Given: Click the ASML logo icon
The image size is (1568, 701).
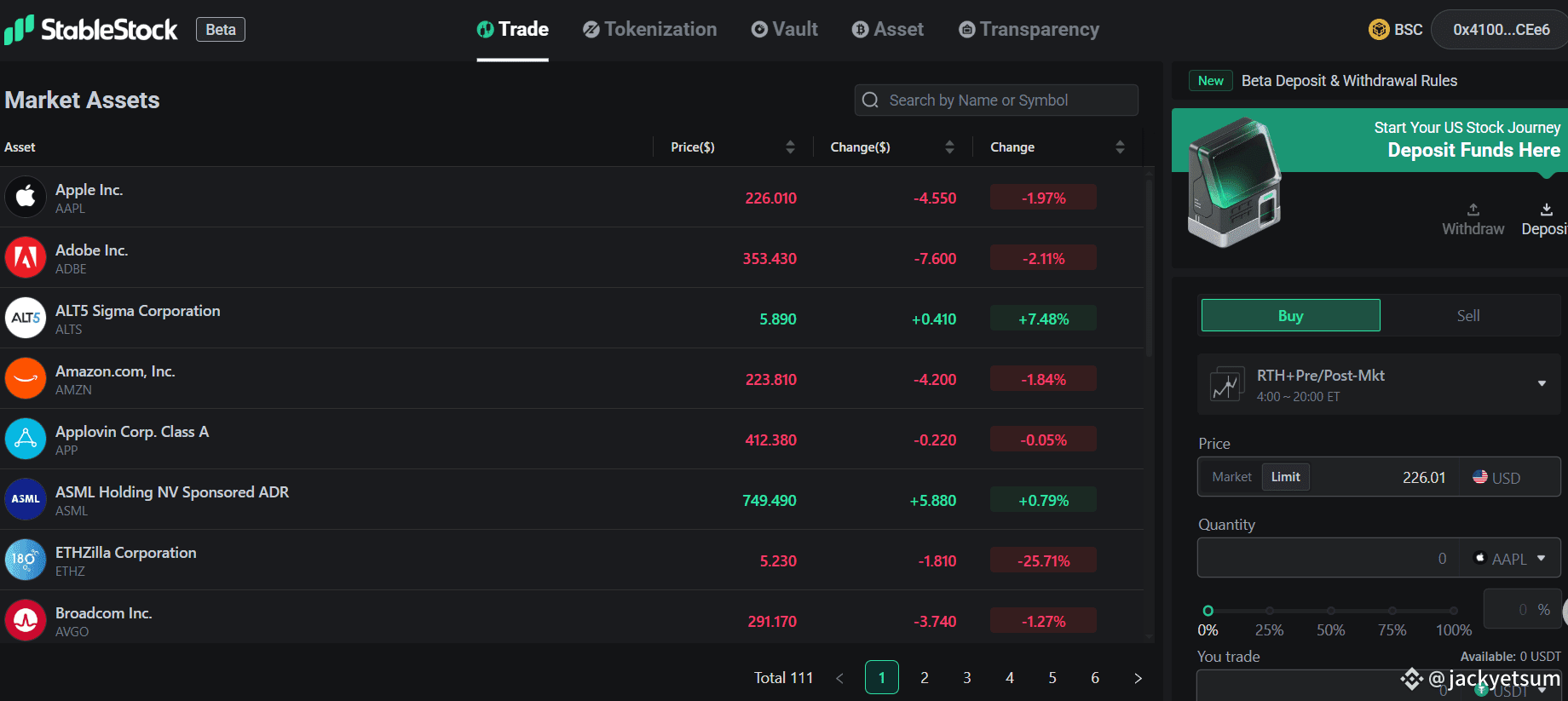Looking at the screenshot, I should (x=26, y=499).
